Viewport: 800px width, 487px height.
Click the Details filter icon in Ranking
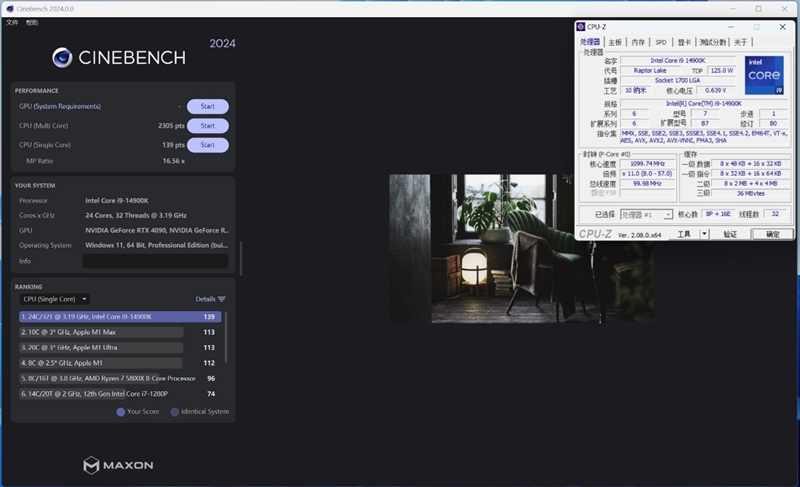221,299
